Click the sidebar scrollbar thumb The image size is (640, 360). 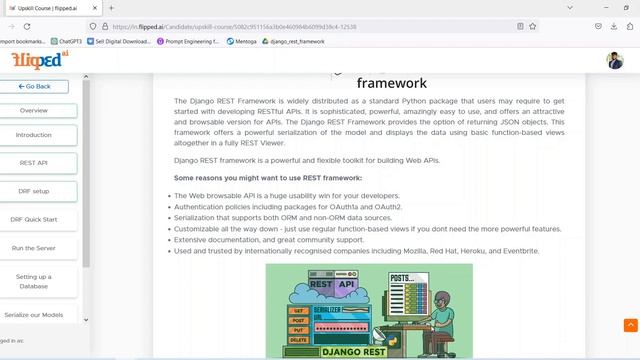tap(86, 173)
